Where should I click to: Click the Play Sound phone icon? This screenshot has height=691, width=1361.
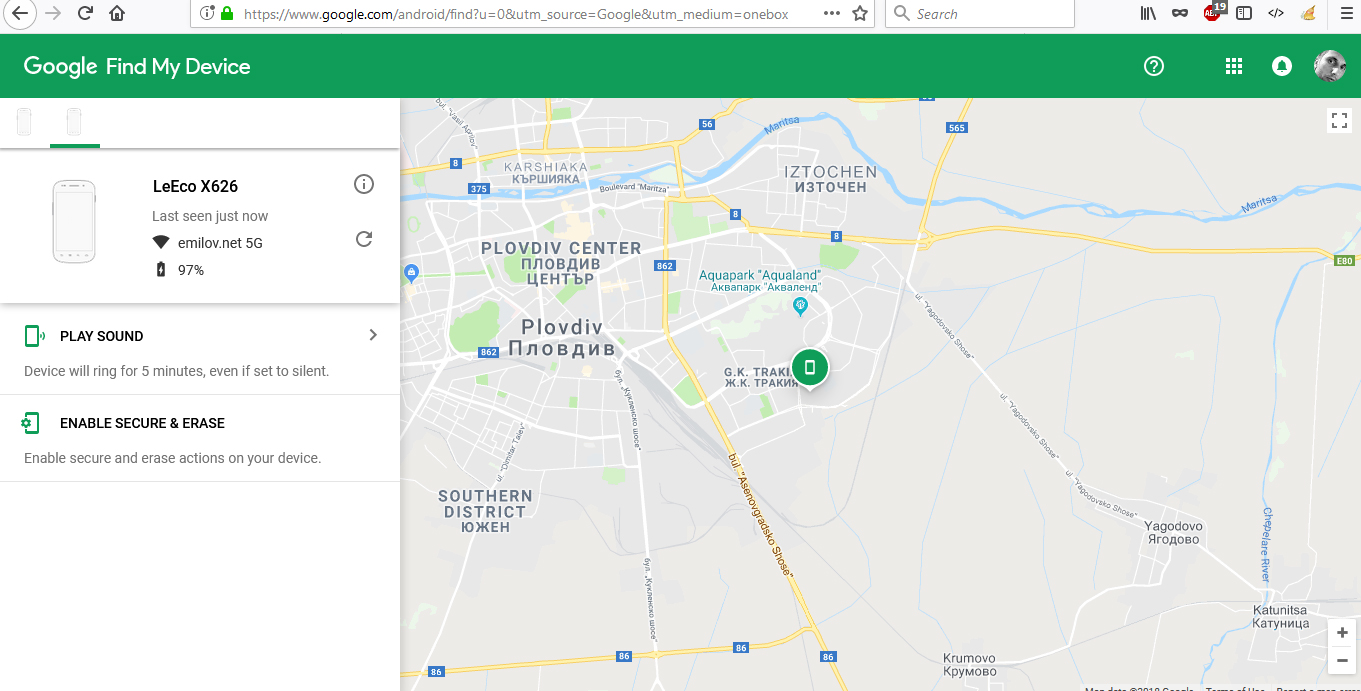tap(34, 336)
